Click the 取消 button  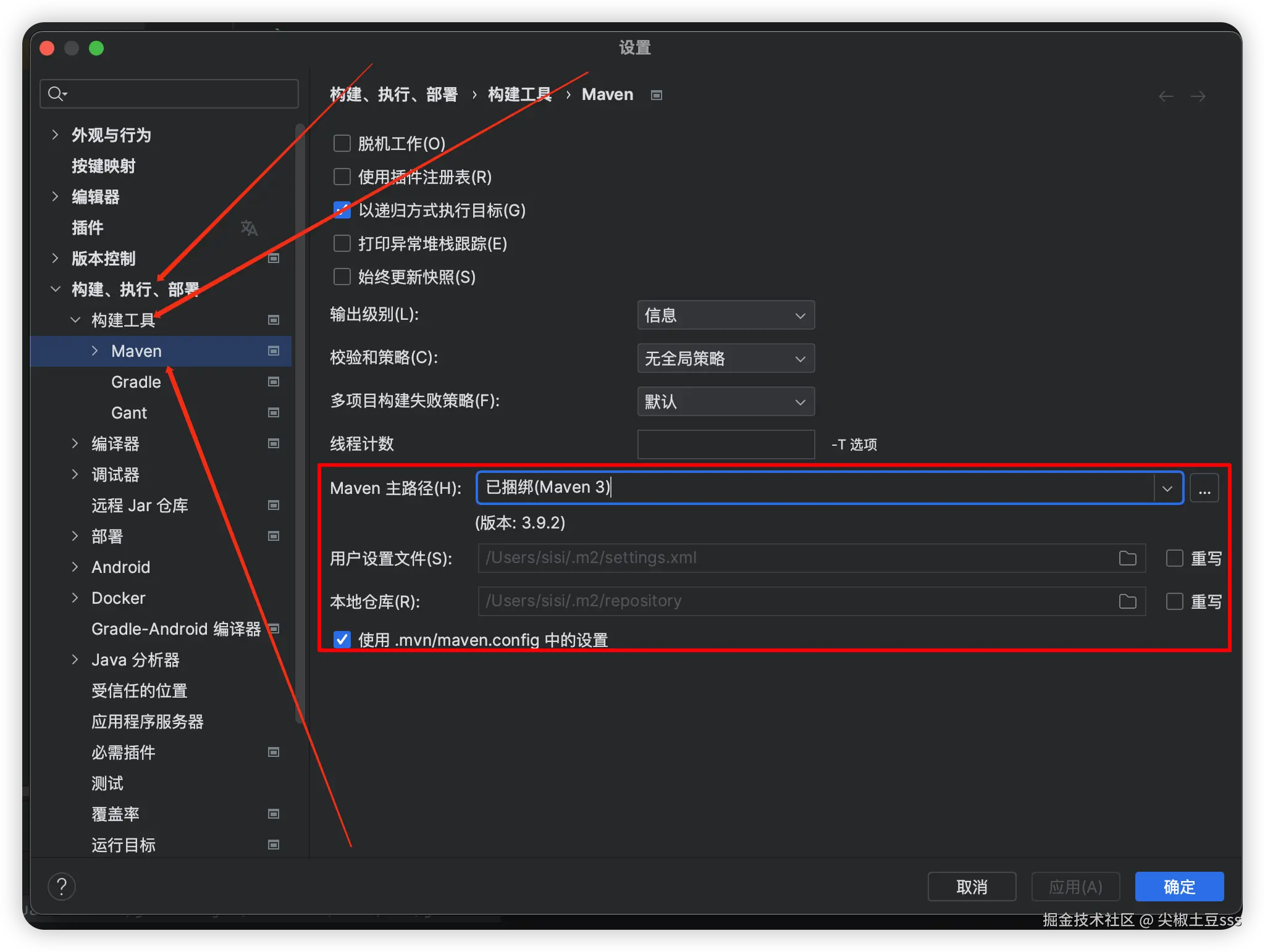click(971, 887)
